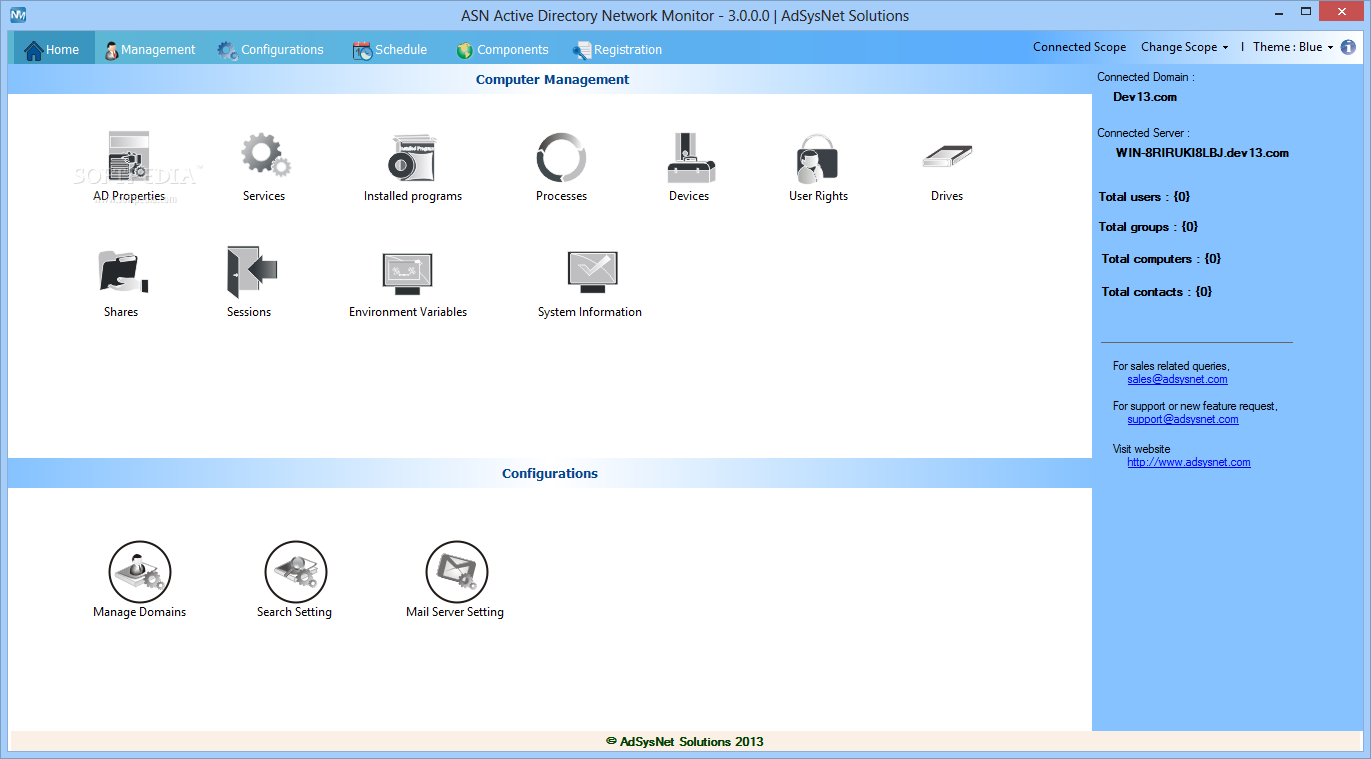Click the AdSysNet Solutions 2013 footer text
Image resolution: width=1371 pixels, height=759 pixels.
coord(685,742)
